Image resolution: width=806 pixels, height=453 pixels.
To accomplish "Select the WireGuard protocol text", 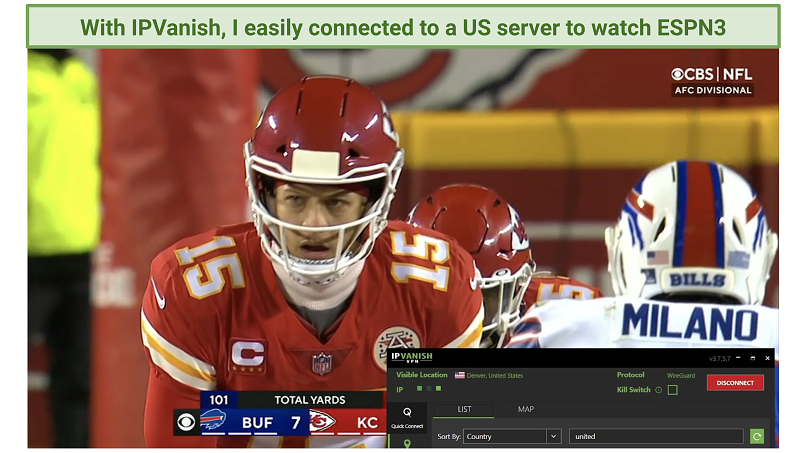I will [x=681, y=376].
